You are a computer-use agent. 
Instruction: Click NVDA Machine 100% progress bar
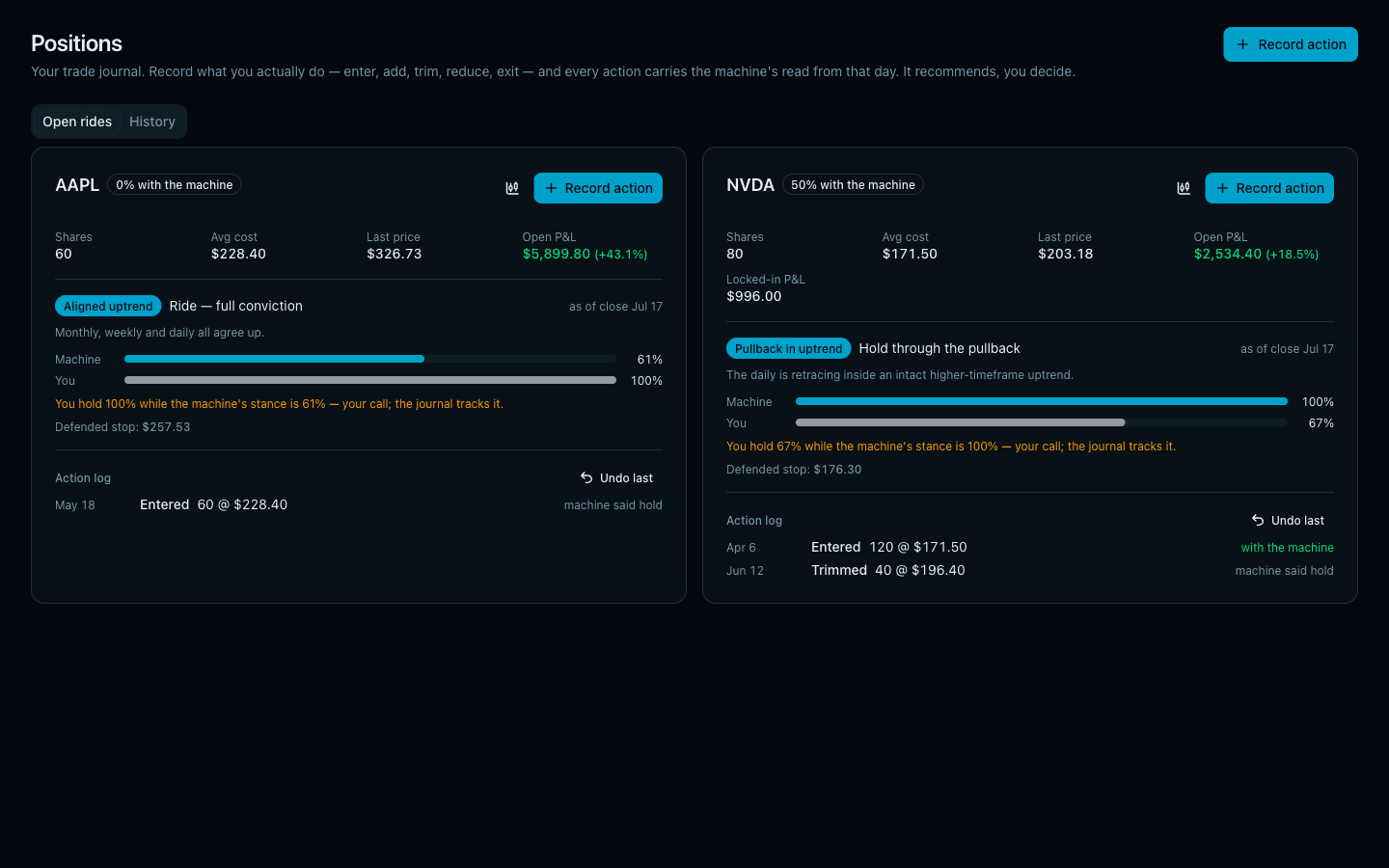pos(1042,401)
